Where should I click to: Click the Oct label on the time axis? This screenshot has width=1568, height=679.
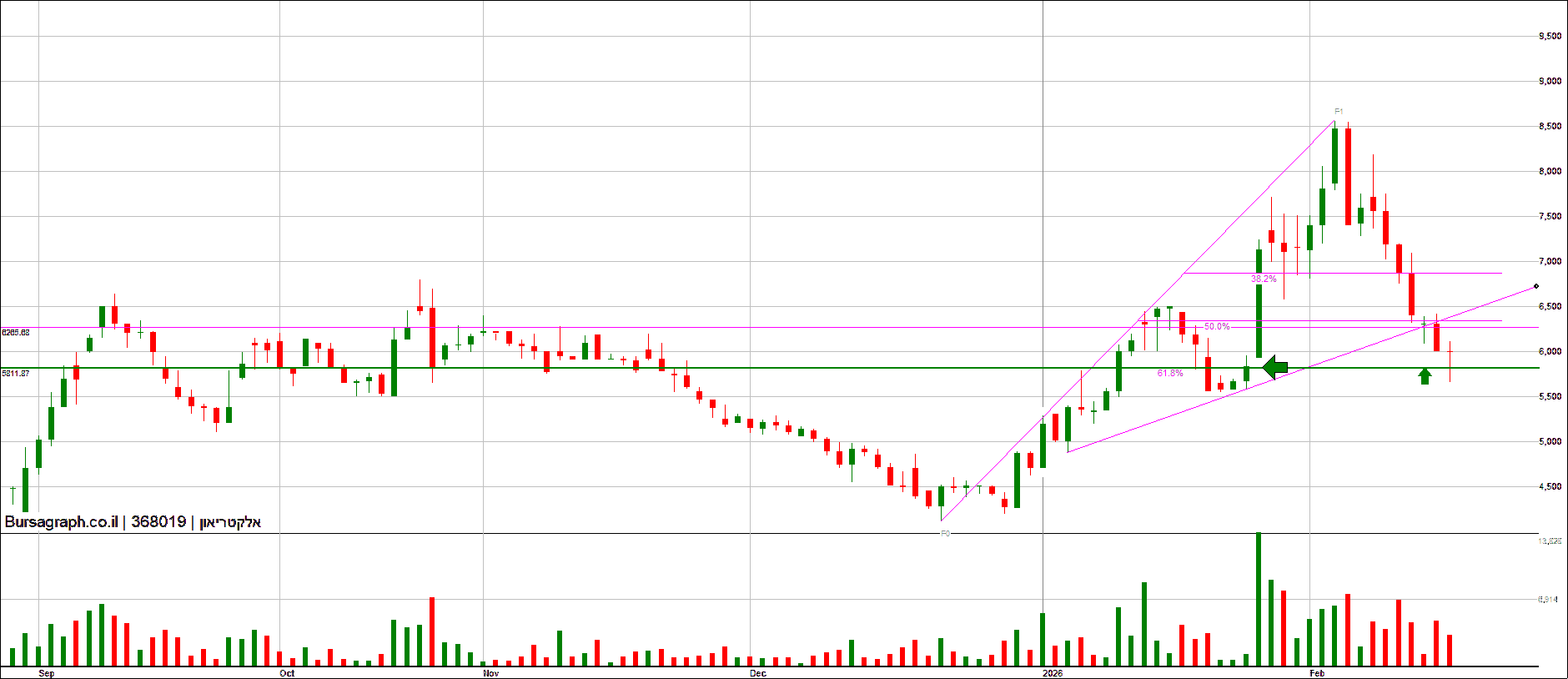coord(287,673)
